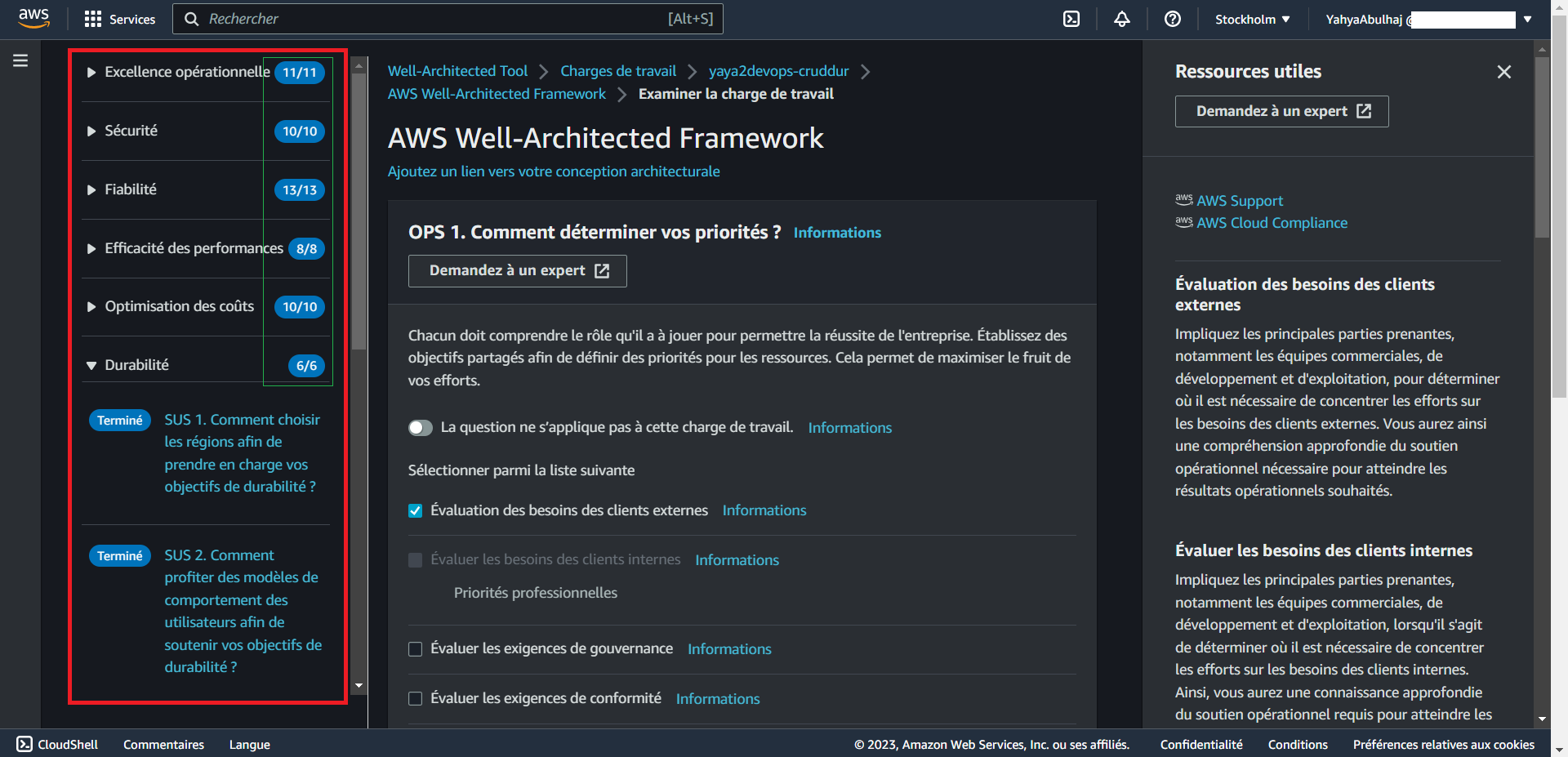Click the CloudShell icon in the footer
This screenshot has width=1568, height=757.
tap(24, 744)
